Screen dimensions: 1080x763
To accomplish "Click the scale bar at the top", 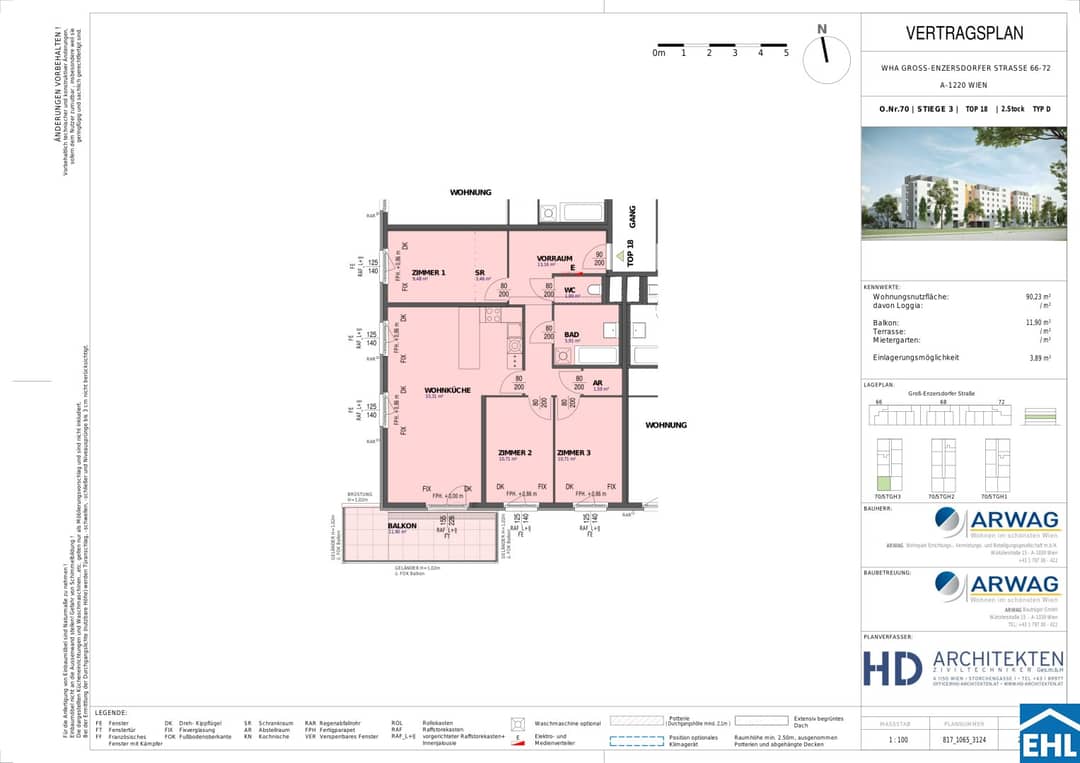I will click(x=722, y=48).
